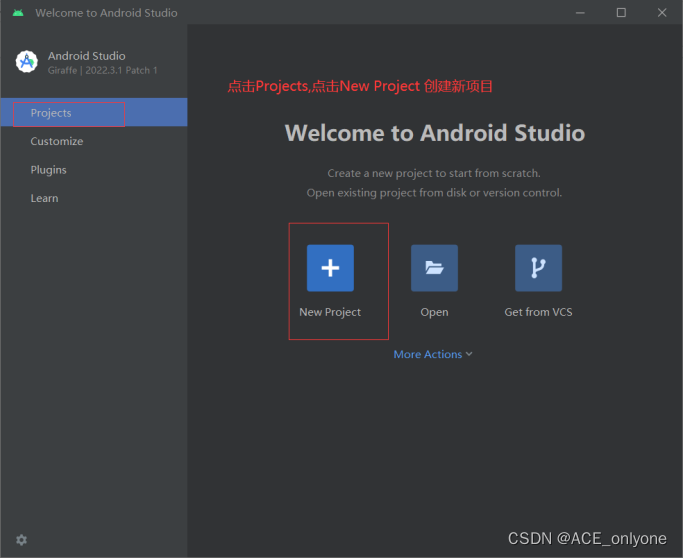Open settings via the gear icon
The width and height of the screenshot is (683, 558).
[x=21, y=540]
